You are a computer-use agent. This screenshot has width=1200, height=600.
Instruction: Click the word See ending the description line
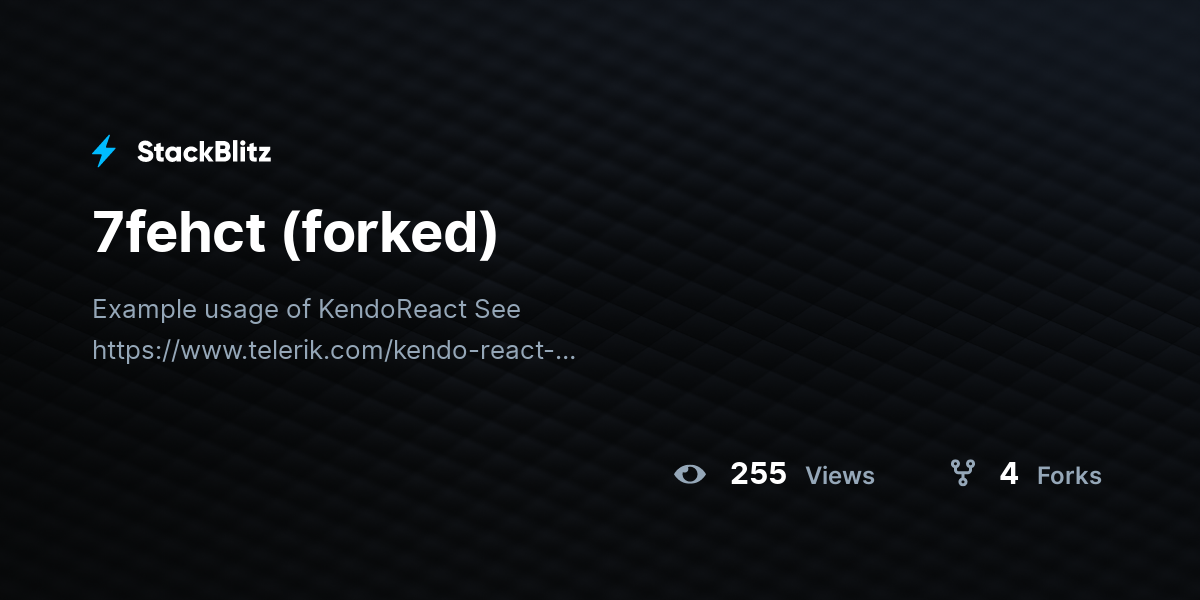pos(498,309)
